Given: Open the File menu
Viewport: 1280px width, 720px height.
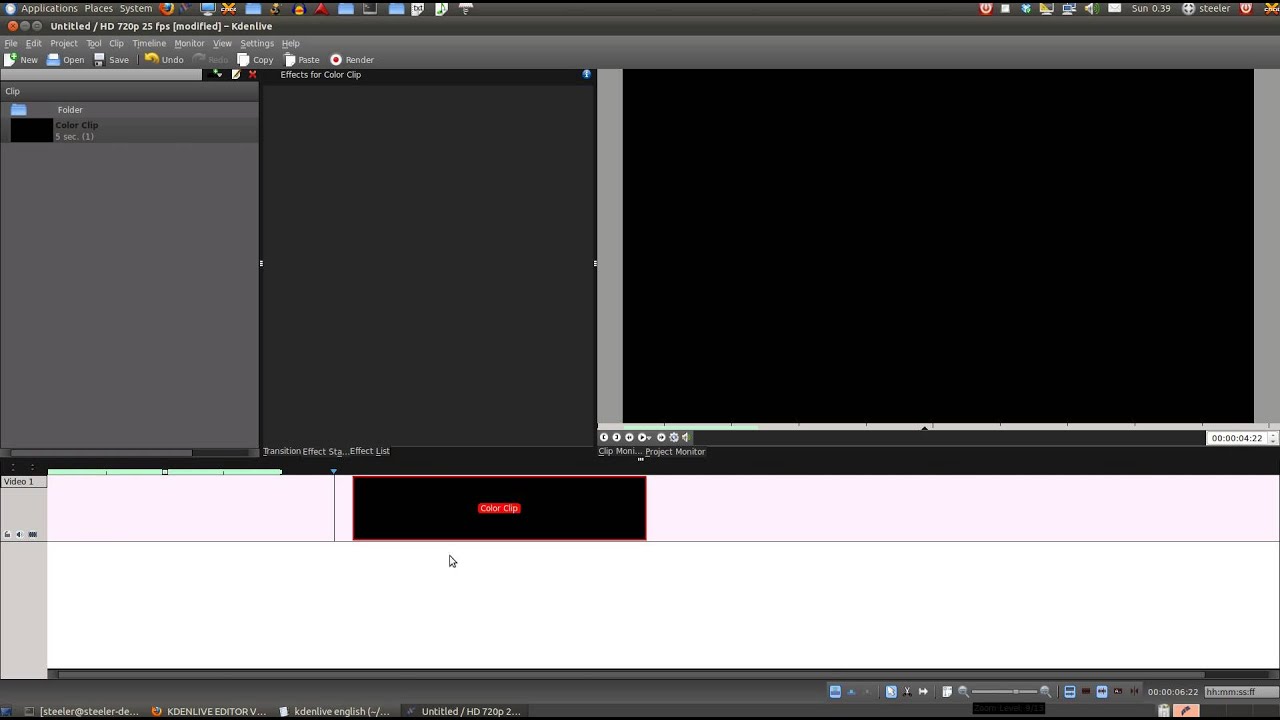Looking at the screenshot, I should [11, 43].
